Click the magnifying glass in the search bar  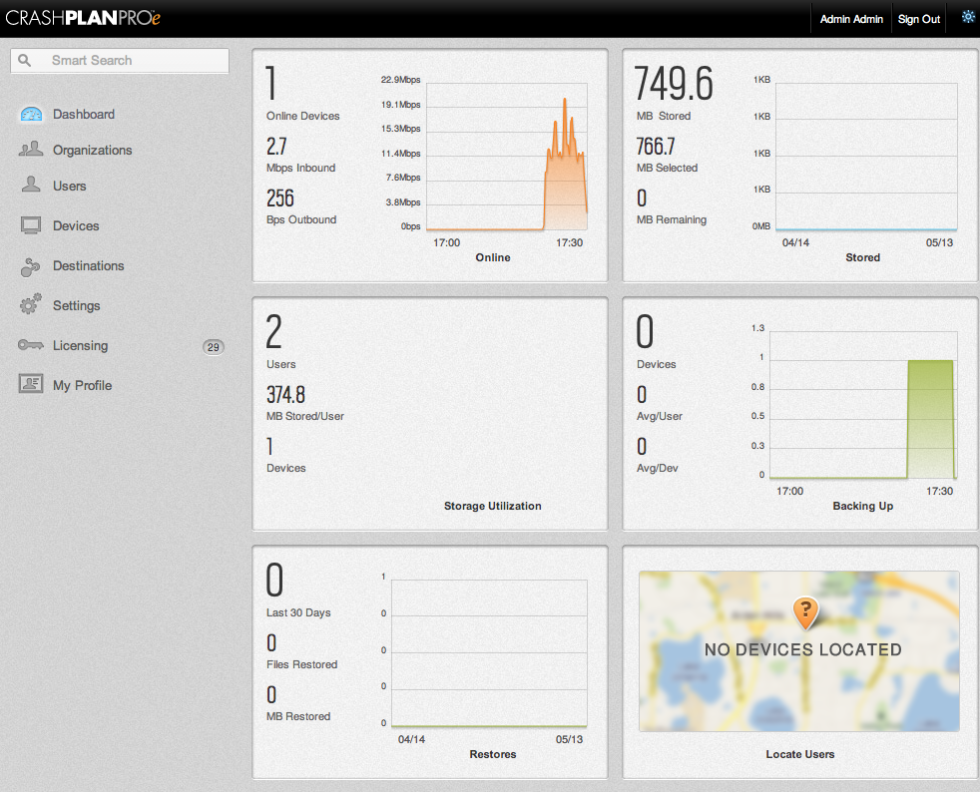(x=24, y=60)
